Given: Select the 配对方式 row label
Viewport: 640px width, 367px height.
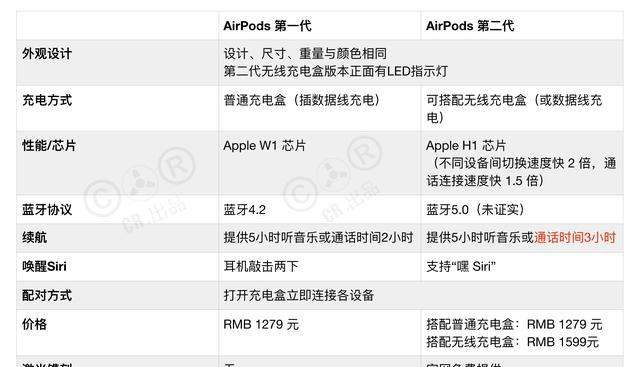Looking at the screenshot, I should point(47,295).
